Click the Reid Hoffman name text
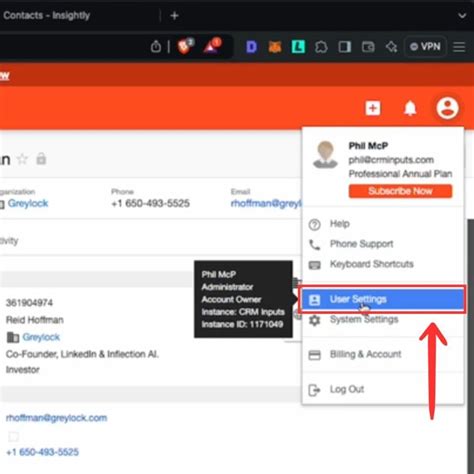 click(x=35, y=320)
